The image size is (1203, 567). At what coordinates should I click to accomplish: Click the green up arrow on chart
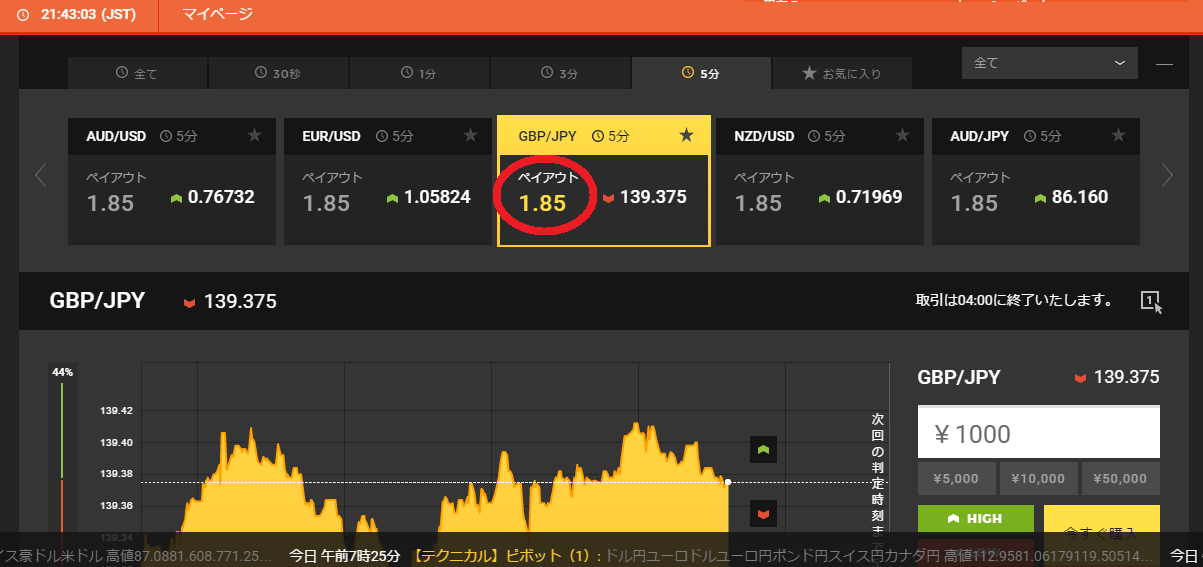point(763,451)
